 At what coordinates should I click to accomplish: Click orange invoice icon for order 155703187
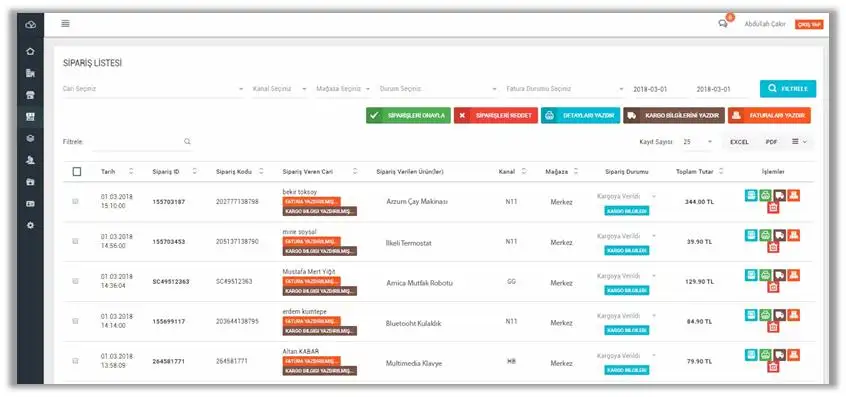[x=793, y=195]
